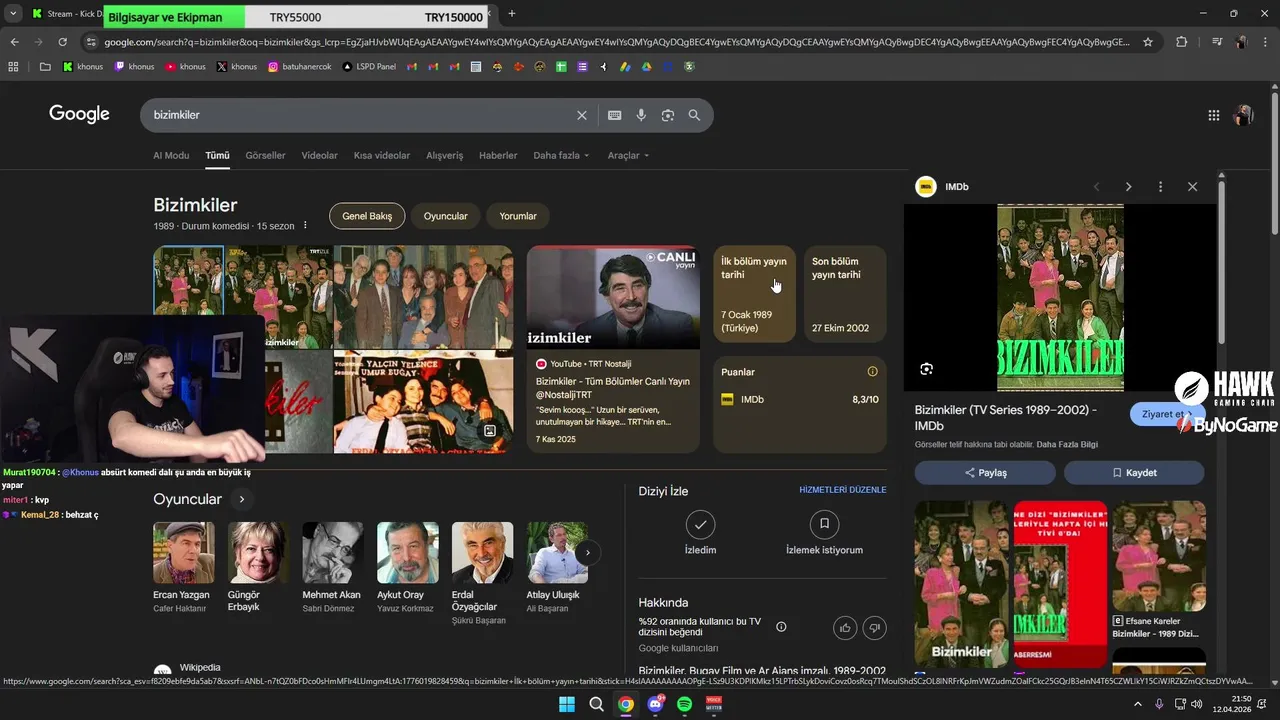Go back with the browser back arrow
Screen dimensions: 1280x720
click(14, 42)
